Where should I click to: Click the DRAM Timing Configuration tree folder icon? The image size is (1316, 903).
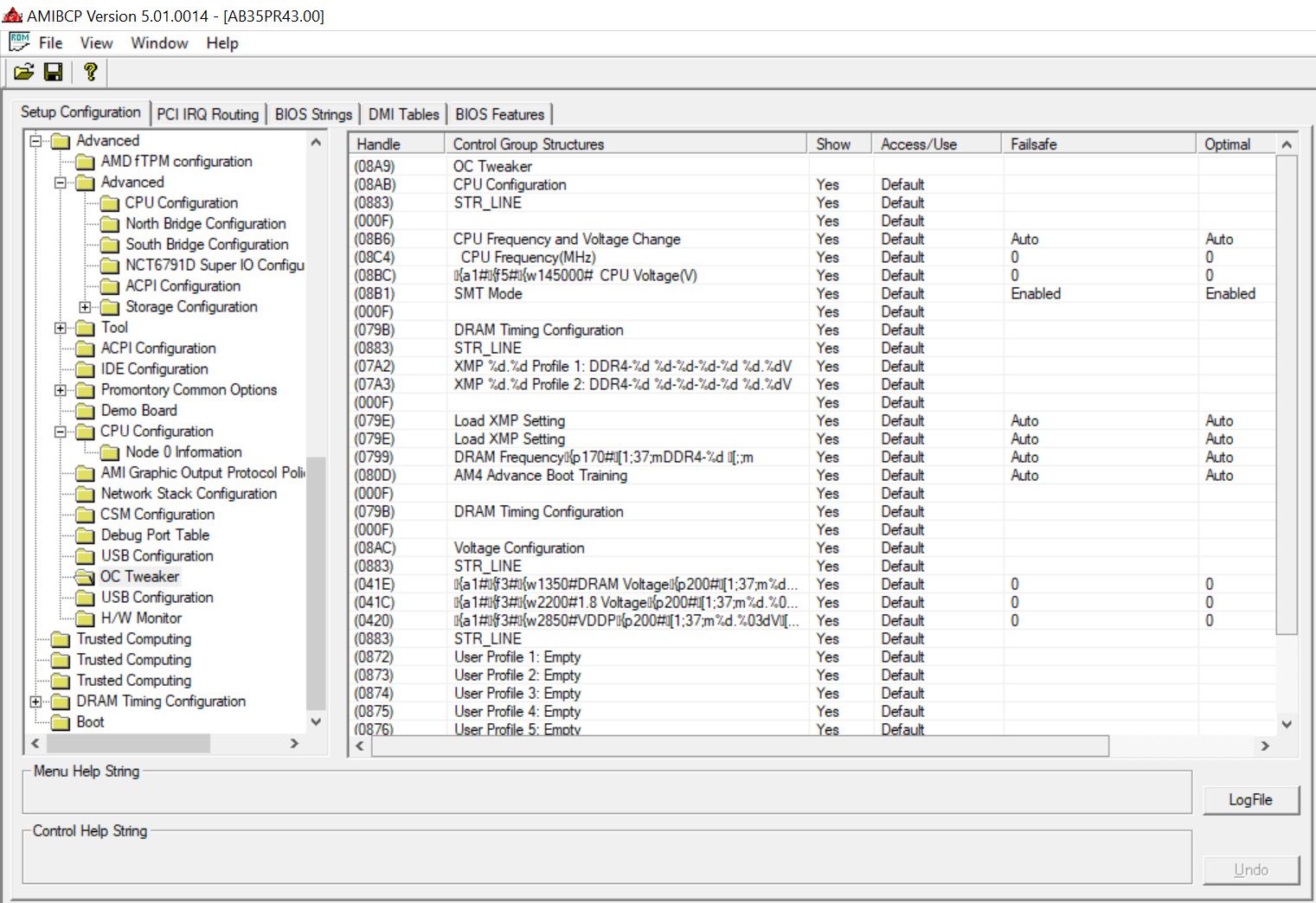61,701
